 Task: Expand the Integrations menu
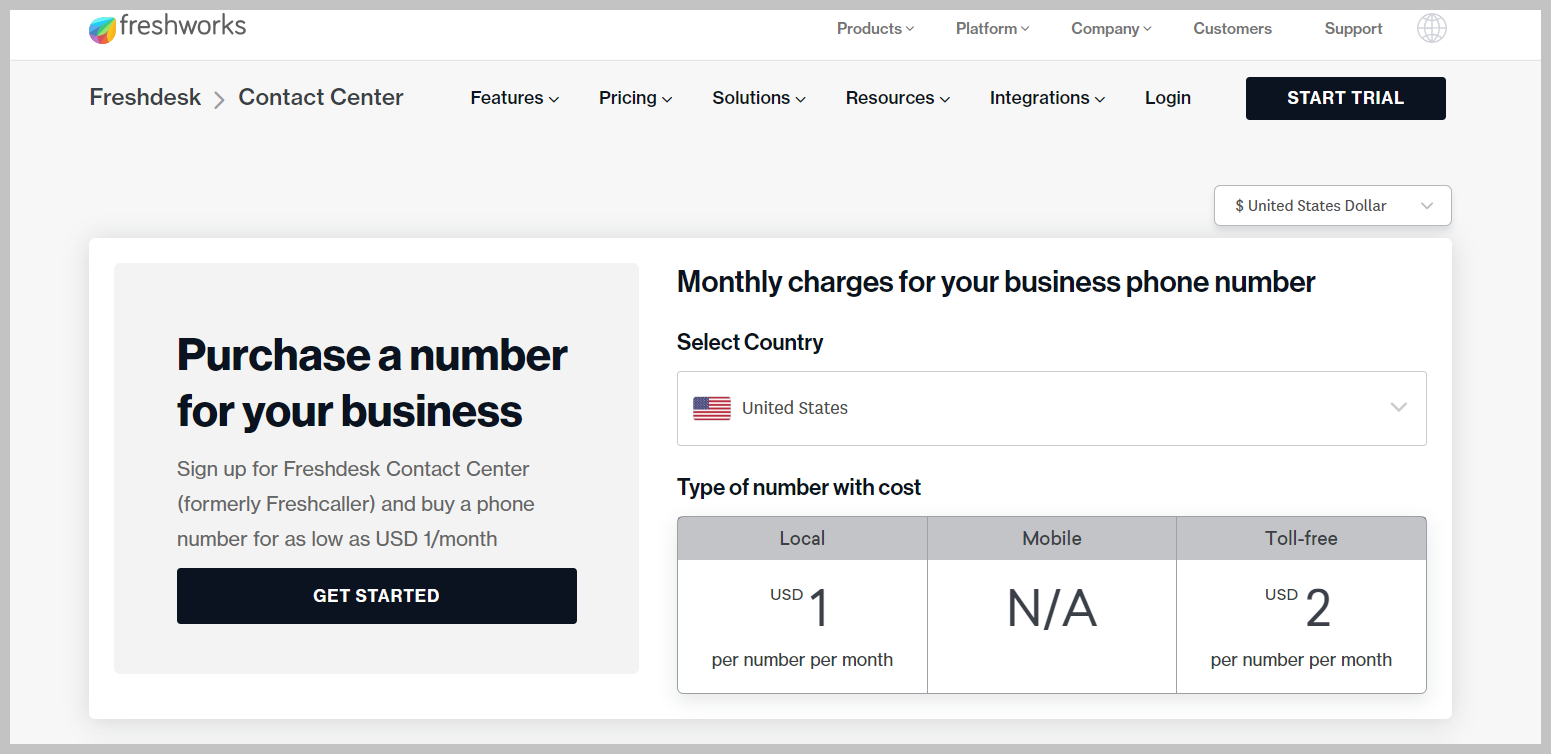tap(1046, 98)
